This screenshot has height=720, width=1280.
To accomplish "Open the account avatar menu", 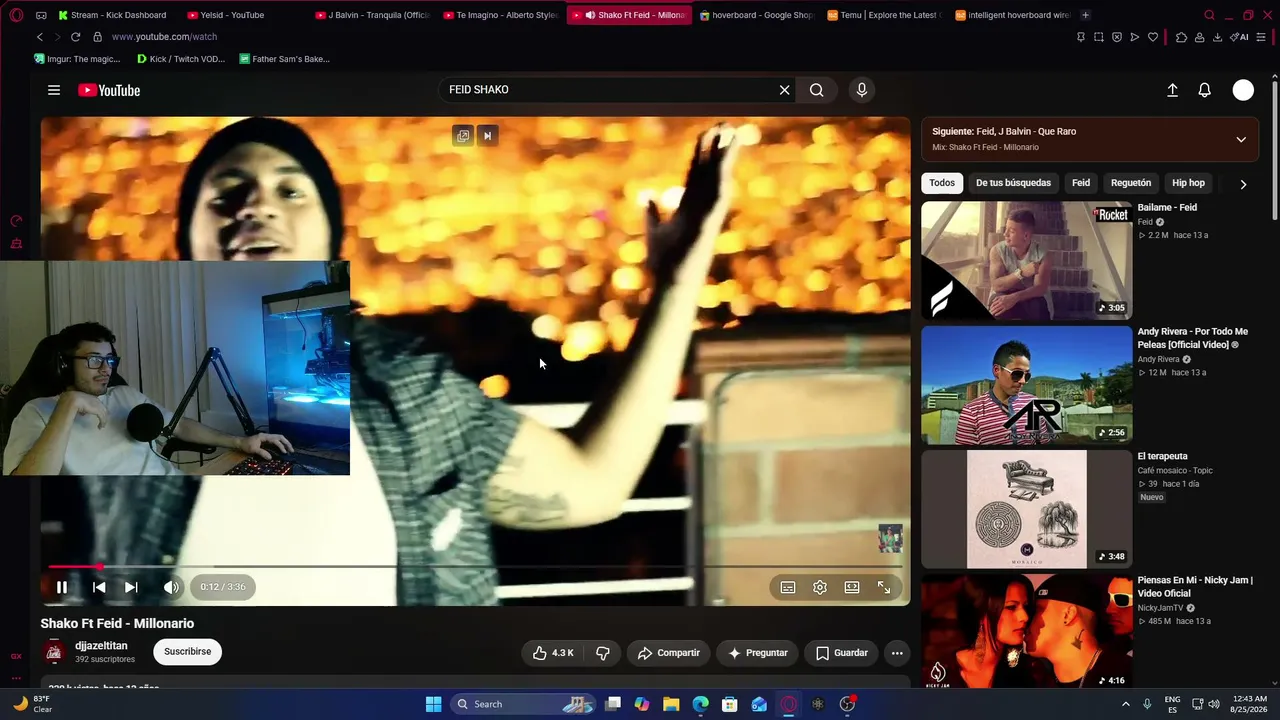I will point(1243,90).
